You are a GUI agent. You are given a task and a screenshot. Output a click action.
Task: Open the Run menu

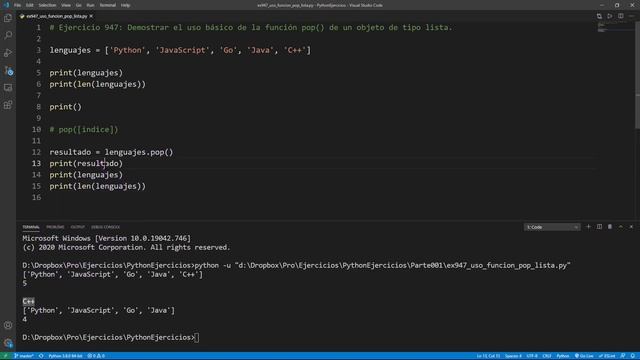pyautogui.click(x=90, y=5)
